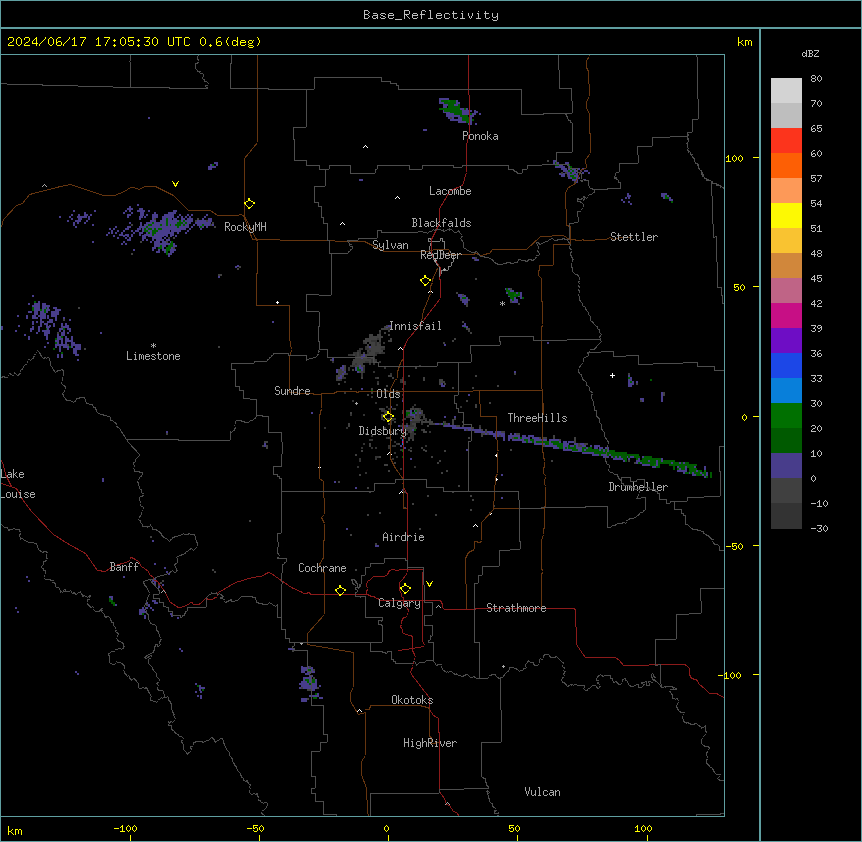Click the Airdrie label

(403, 537)
